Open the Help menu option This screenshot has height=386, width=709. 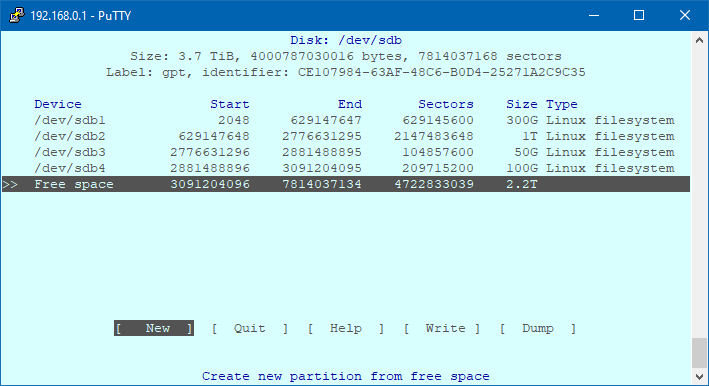[346, 328]
